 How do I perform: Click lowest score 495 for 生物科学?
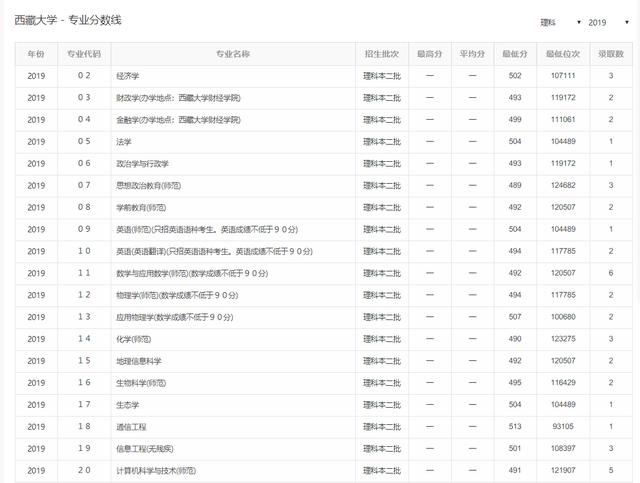(x=515, y=383)
